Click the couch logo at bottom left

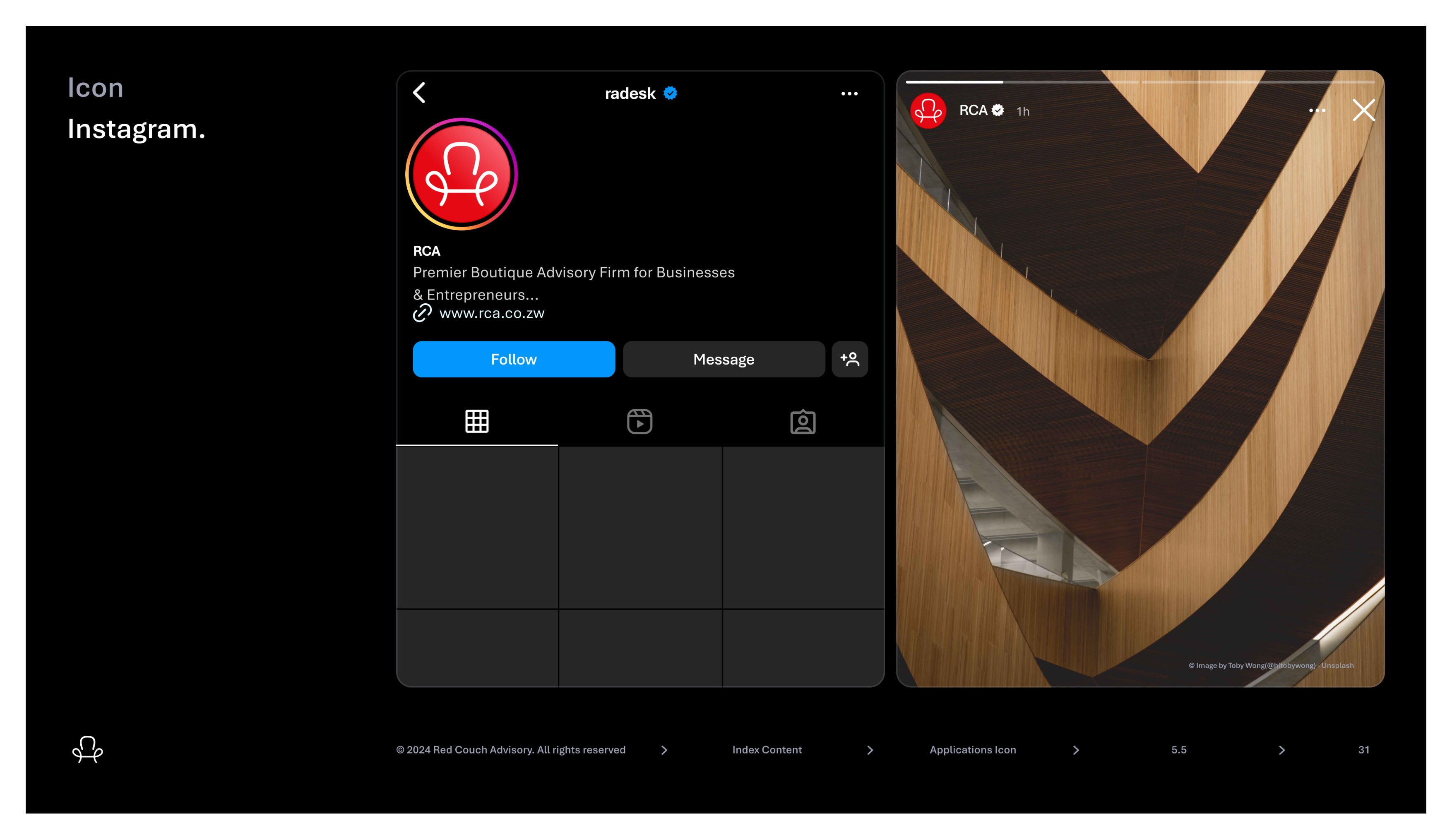[88, 749]
